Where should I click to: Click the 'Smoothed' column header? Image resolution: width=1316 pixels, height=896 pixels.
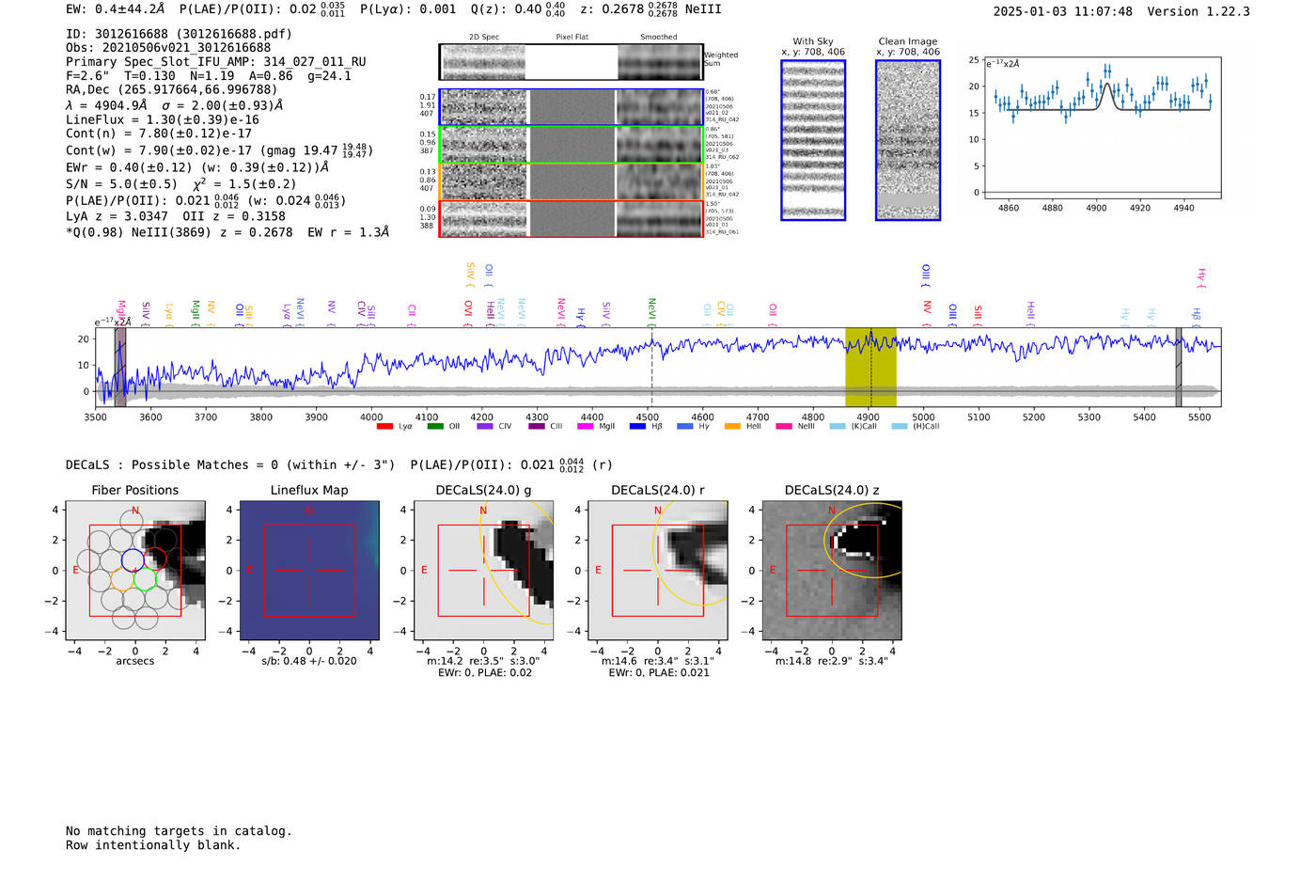click(x=659, y=38)
